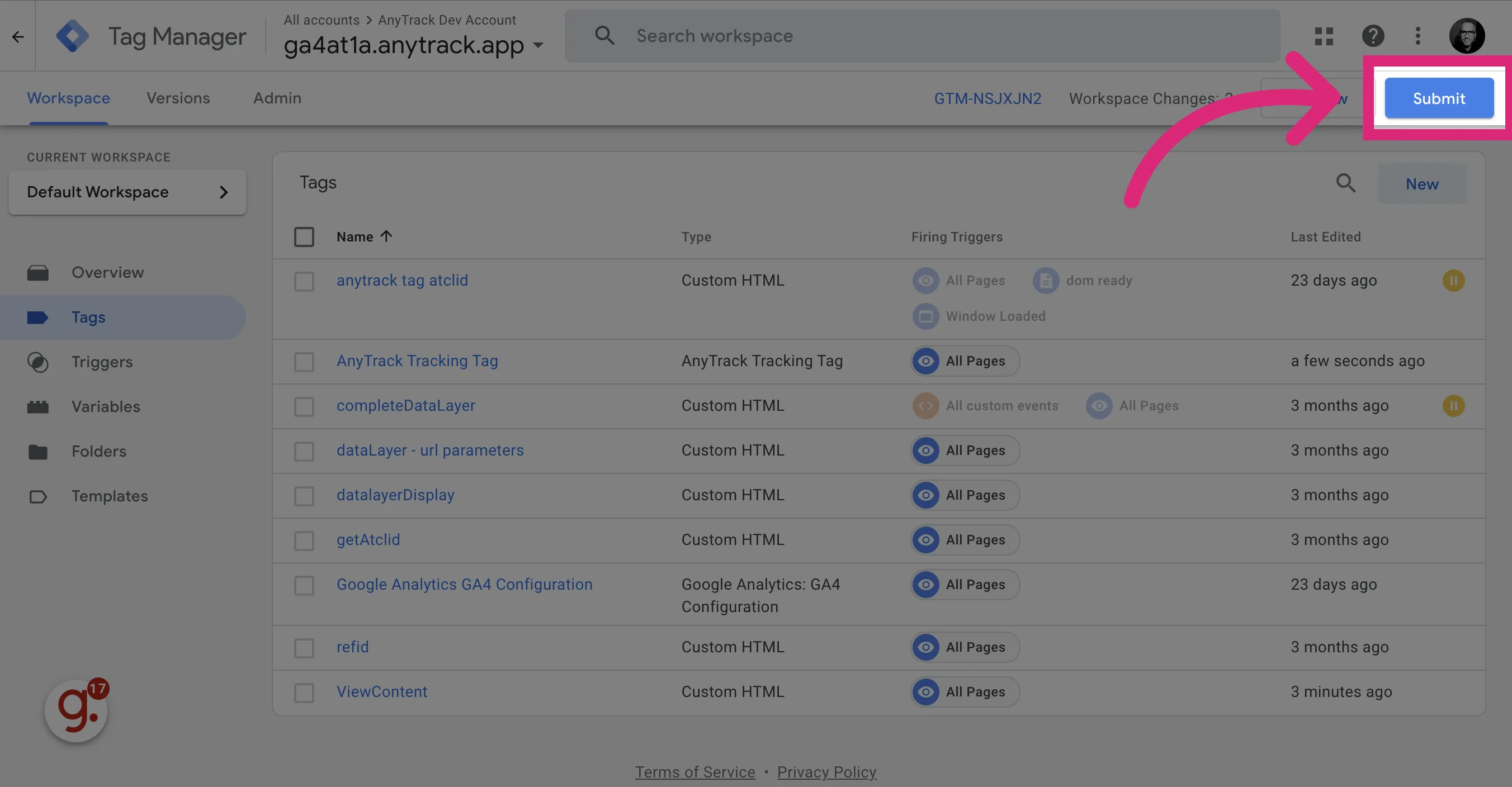Open the anytrack tag atclid tag
The image size is (1512, 787).
coord(402,281)
